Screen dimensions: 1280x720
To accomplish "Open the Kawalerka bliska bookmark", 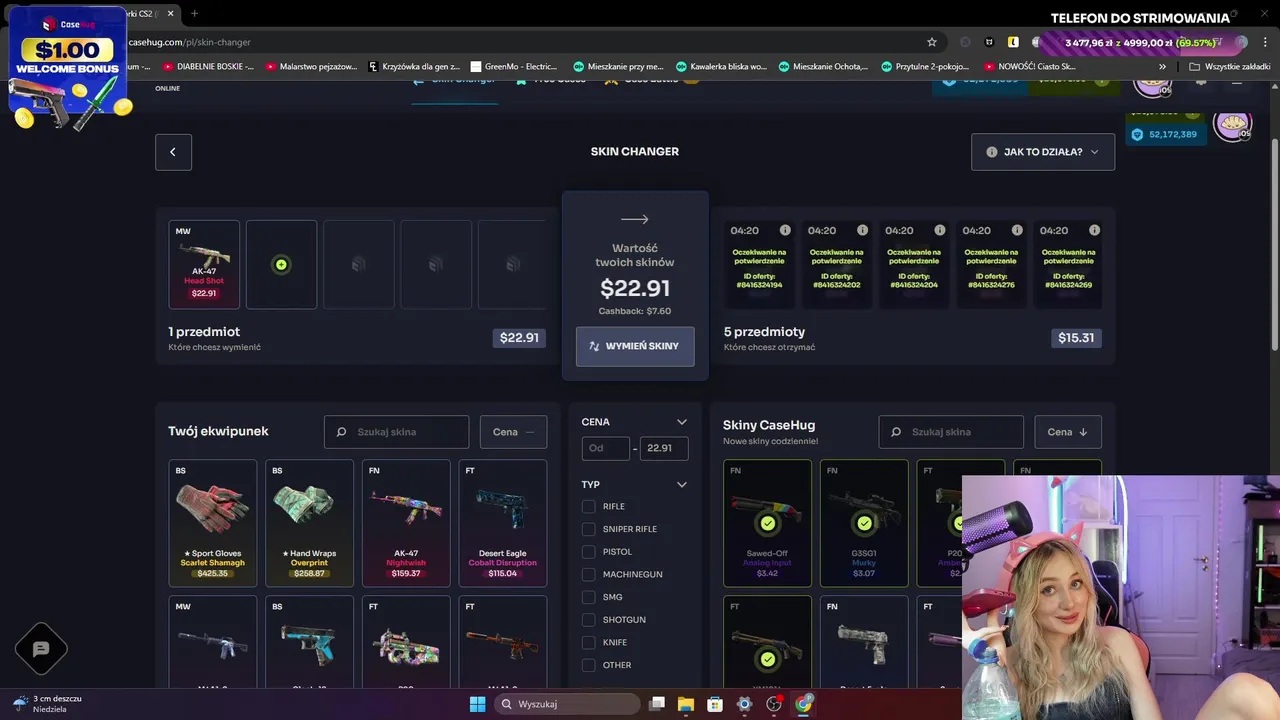I will coord(721,67).
